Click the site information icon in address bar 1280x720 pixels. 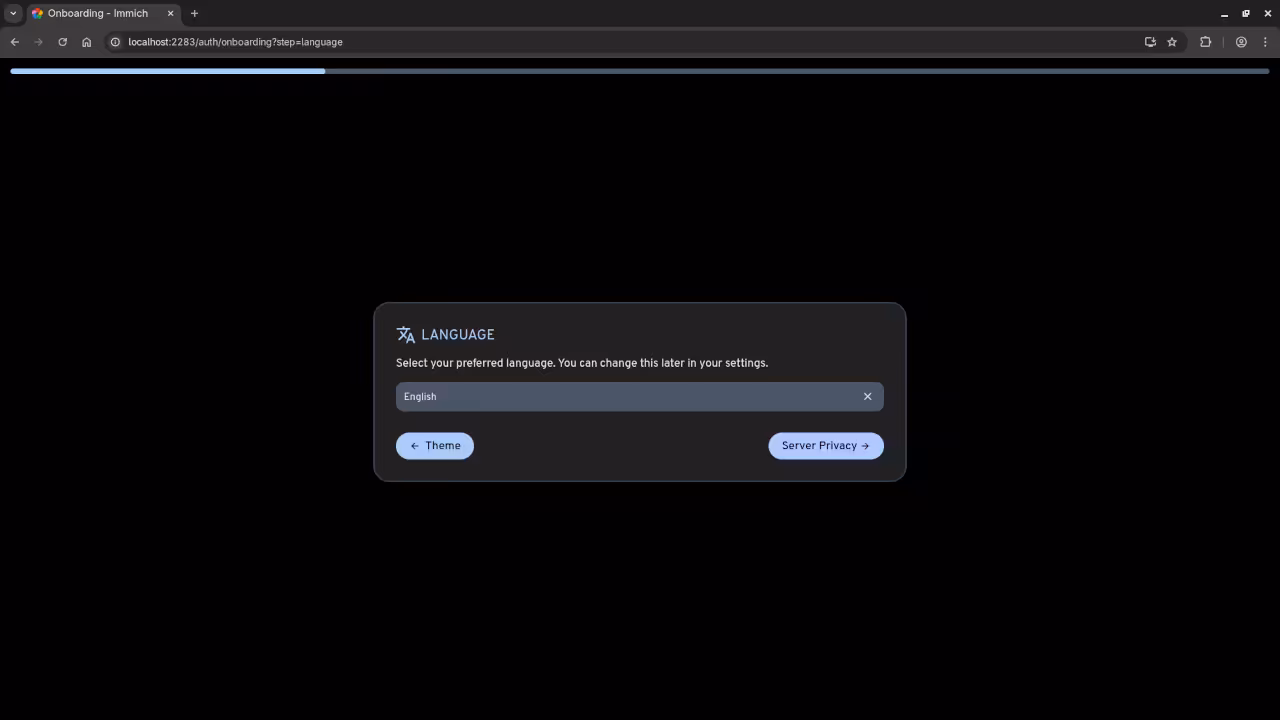[x=115, y=42]
